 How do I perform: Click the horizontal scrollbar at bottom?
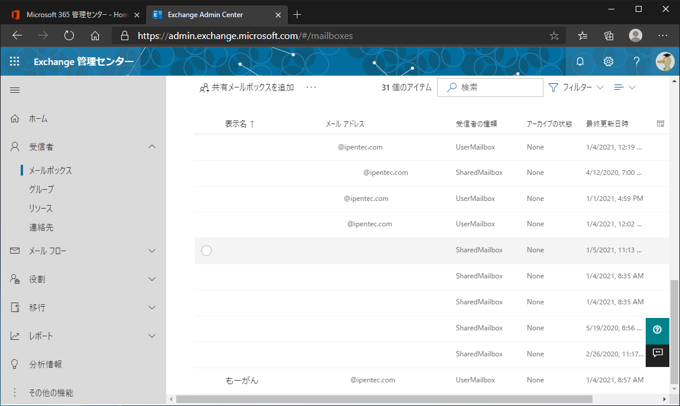pos(400,399)
